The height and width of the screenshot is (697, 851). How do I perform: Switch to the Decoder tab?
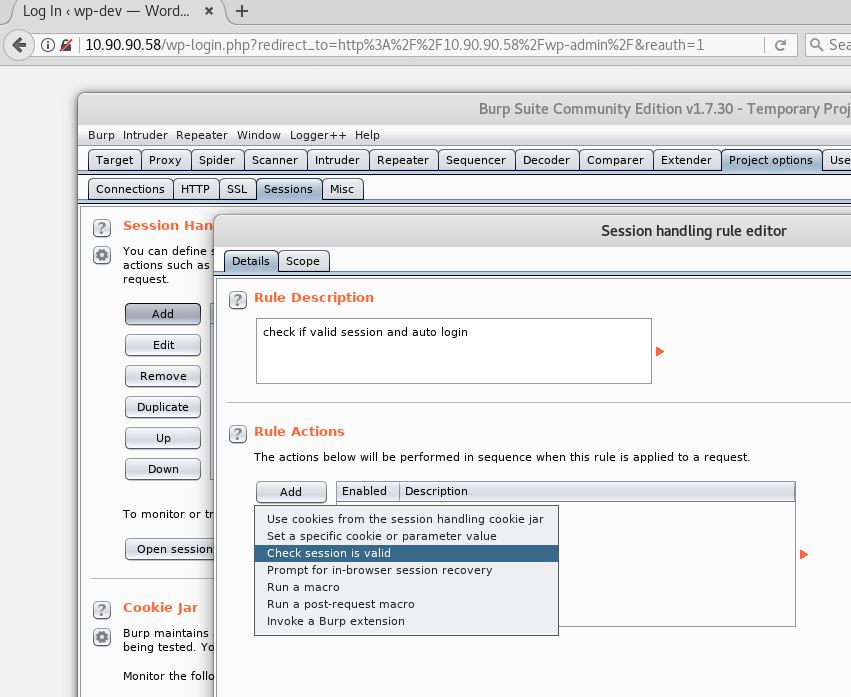click(x=546, y=160)
